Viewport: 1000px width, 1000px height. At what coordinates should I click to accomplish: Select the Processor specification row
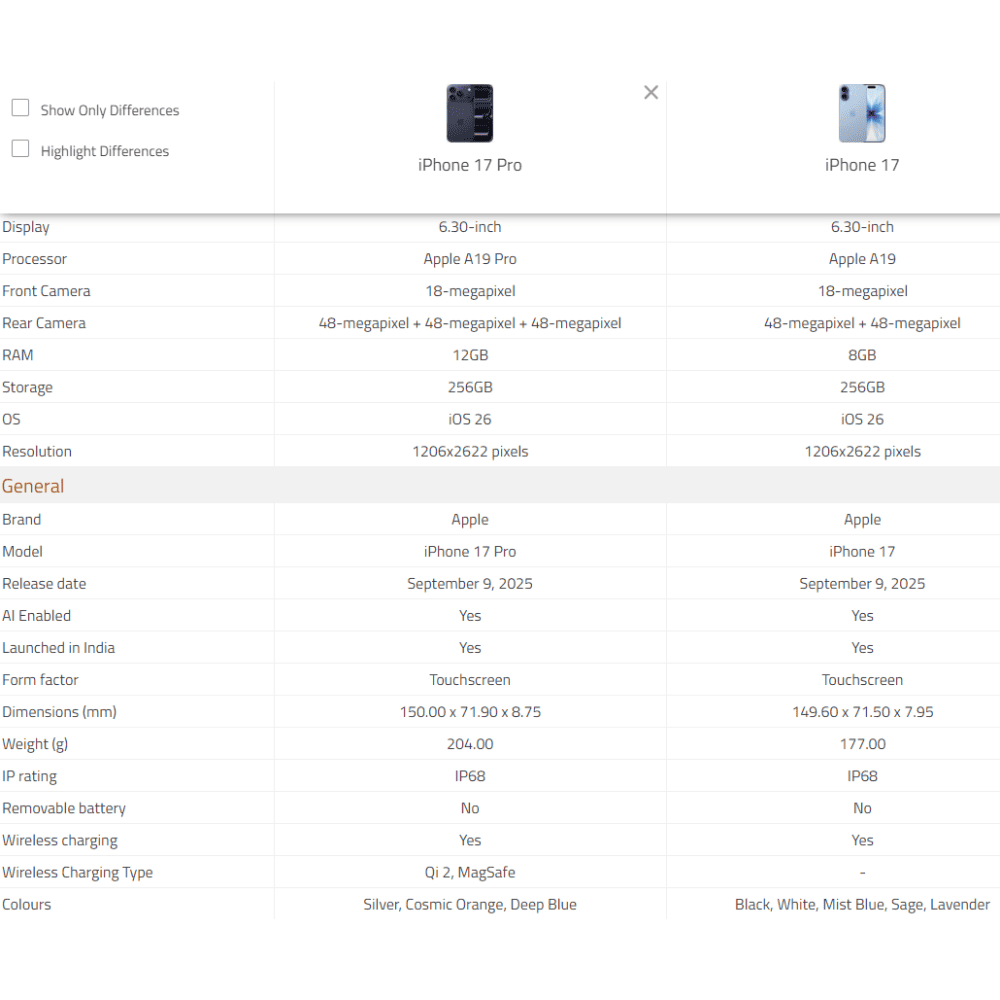35,259
